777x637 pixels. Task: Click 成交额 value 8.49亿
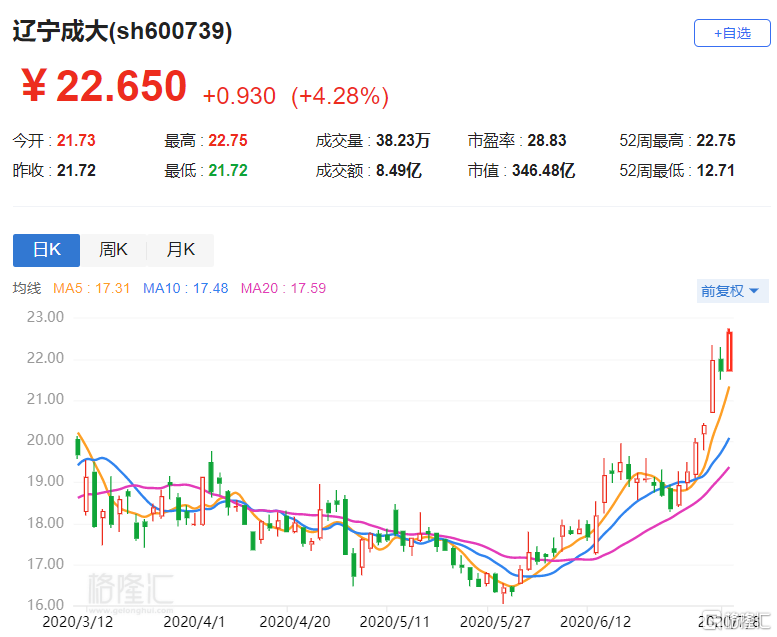click(398, 171)
